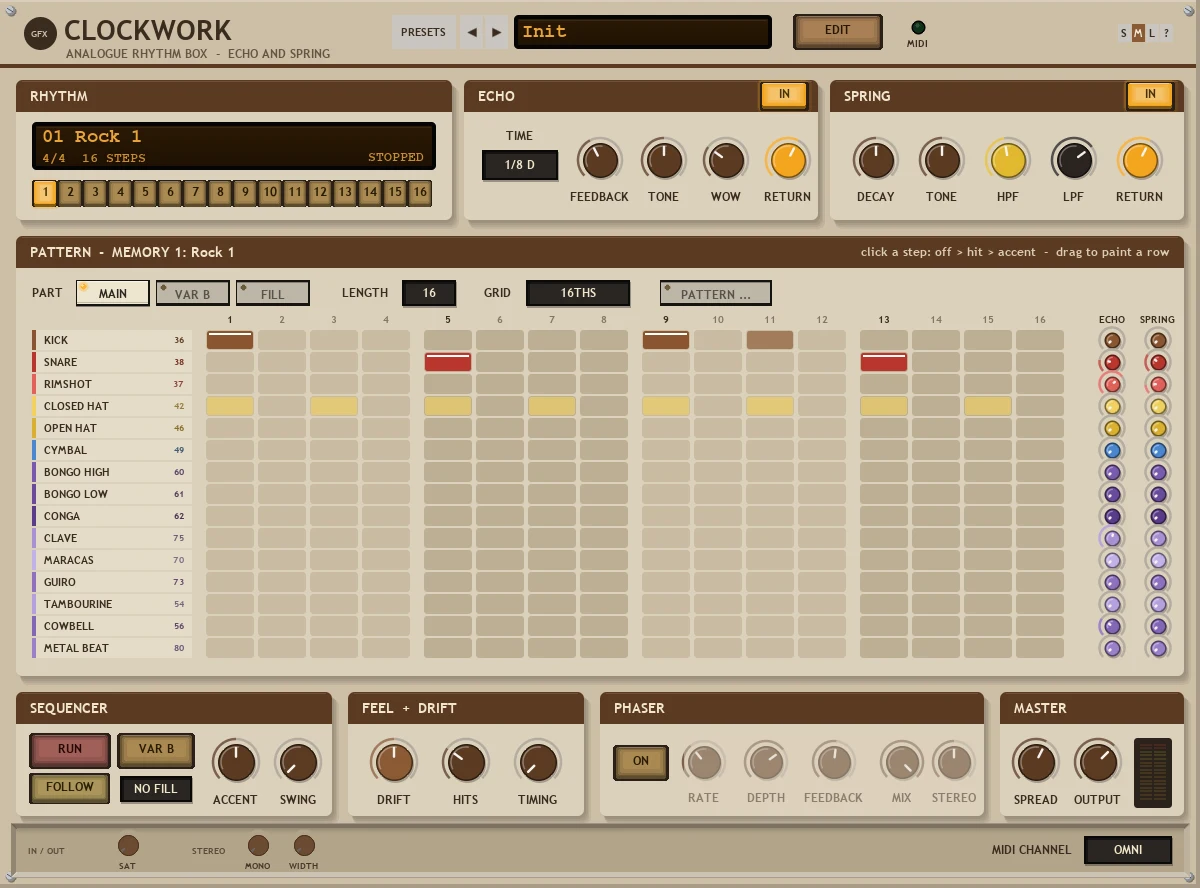Select size L
This screenshot has height=888, width=1200.
pyautogui.click(x=1152, y=33)
